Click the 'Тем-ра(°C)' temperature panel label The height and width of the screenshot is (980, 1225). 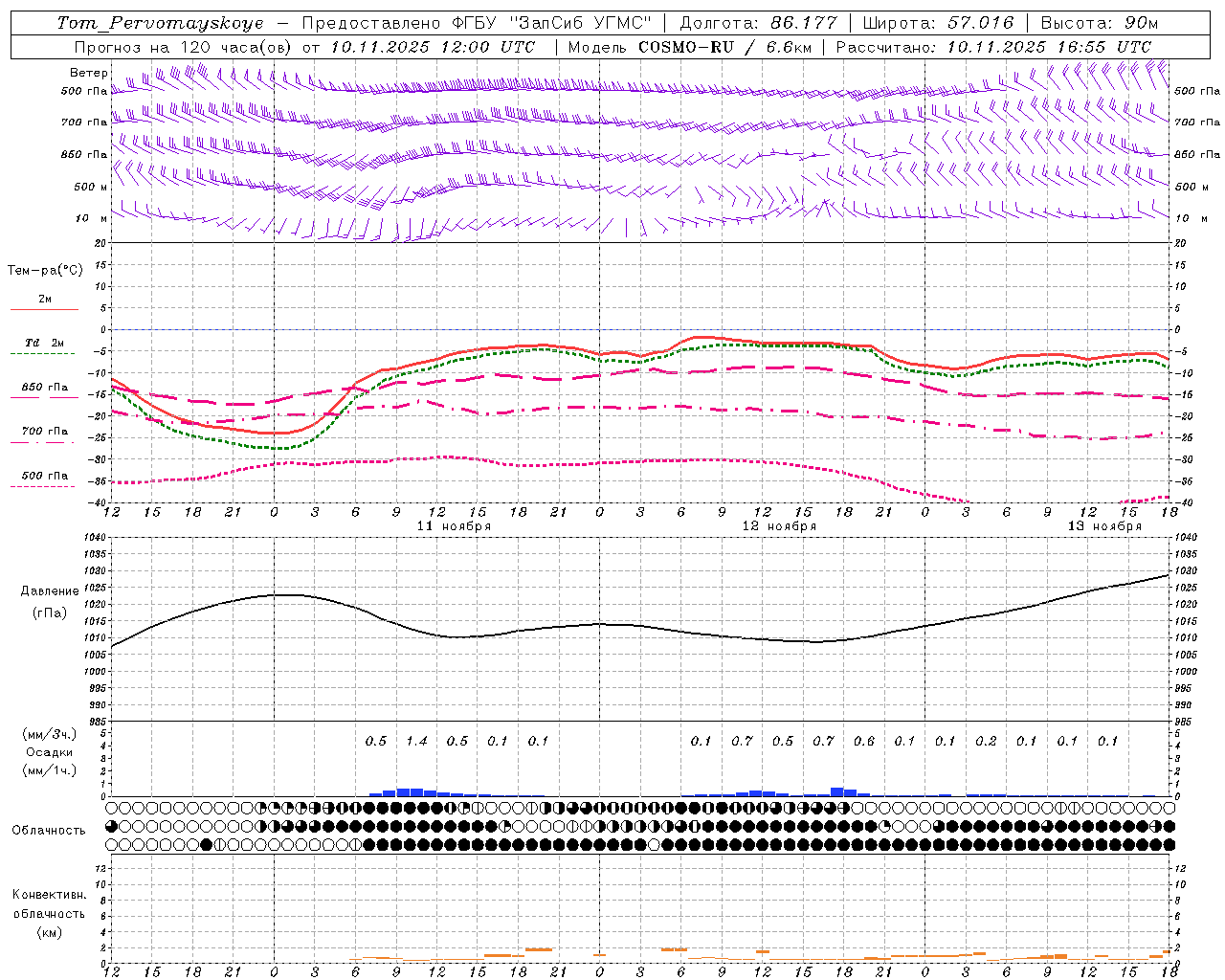[x=45, y=271]
